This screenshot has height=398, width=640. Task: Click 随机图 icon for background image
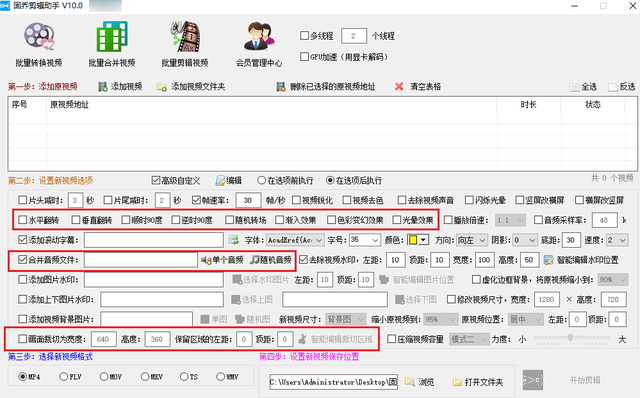click(x=240, y=319)
